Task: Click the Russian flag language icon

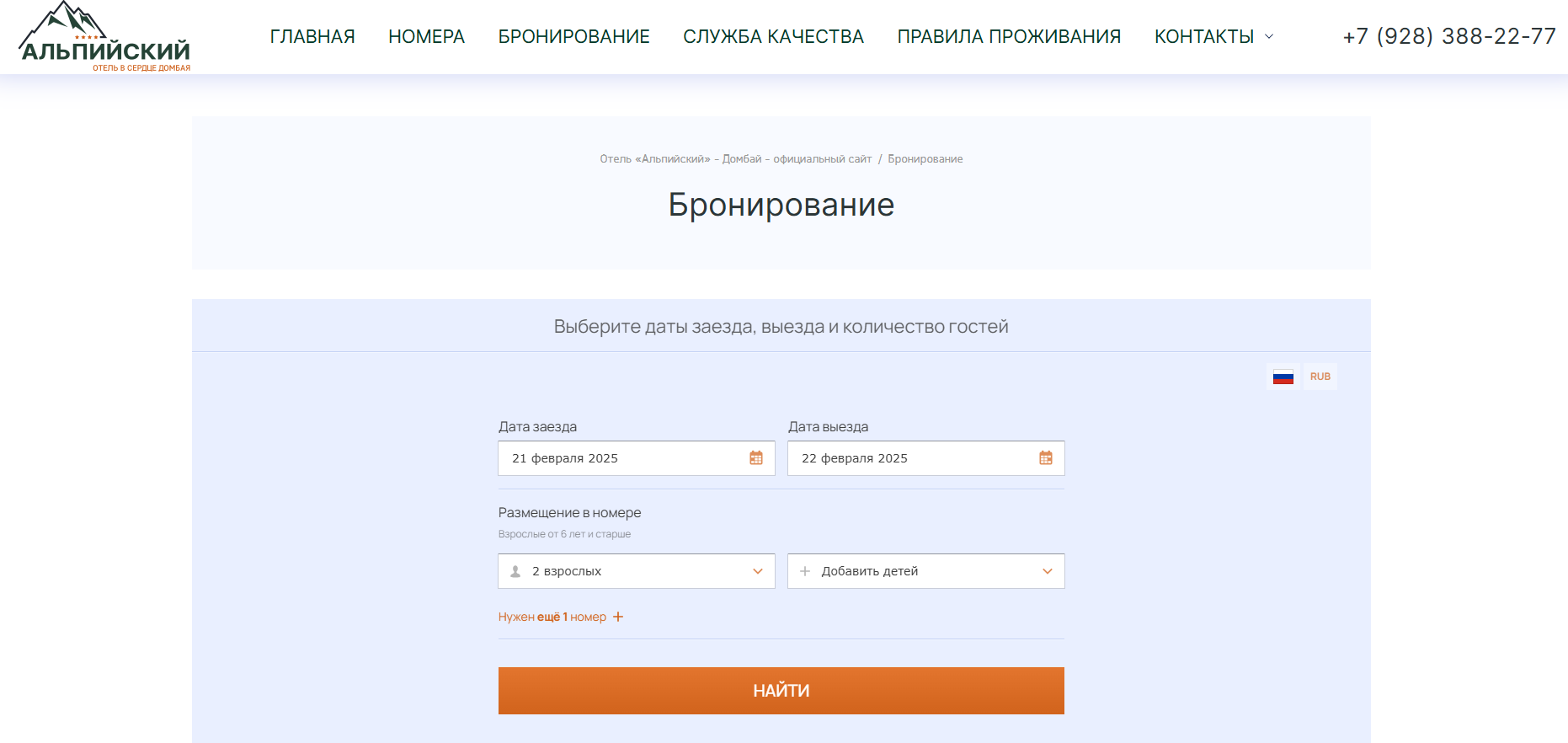Action: point(1283,377)
